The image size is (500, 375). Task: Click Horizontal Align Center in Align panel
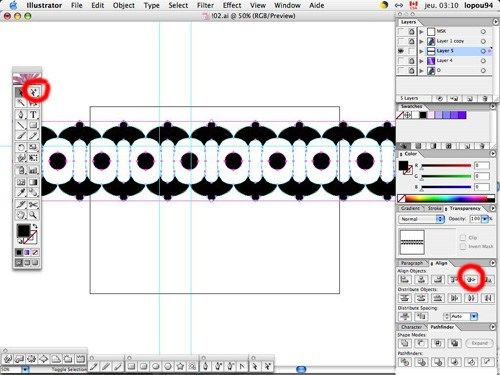pyautogui.click(x=421, y=280)
